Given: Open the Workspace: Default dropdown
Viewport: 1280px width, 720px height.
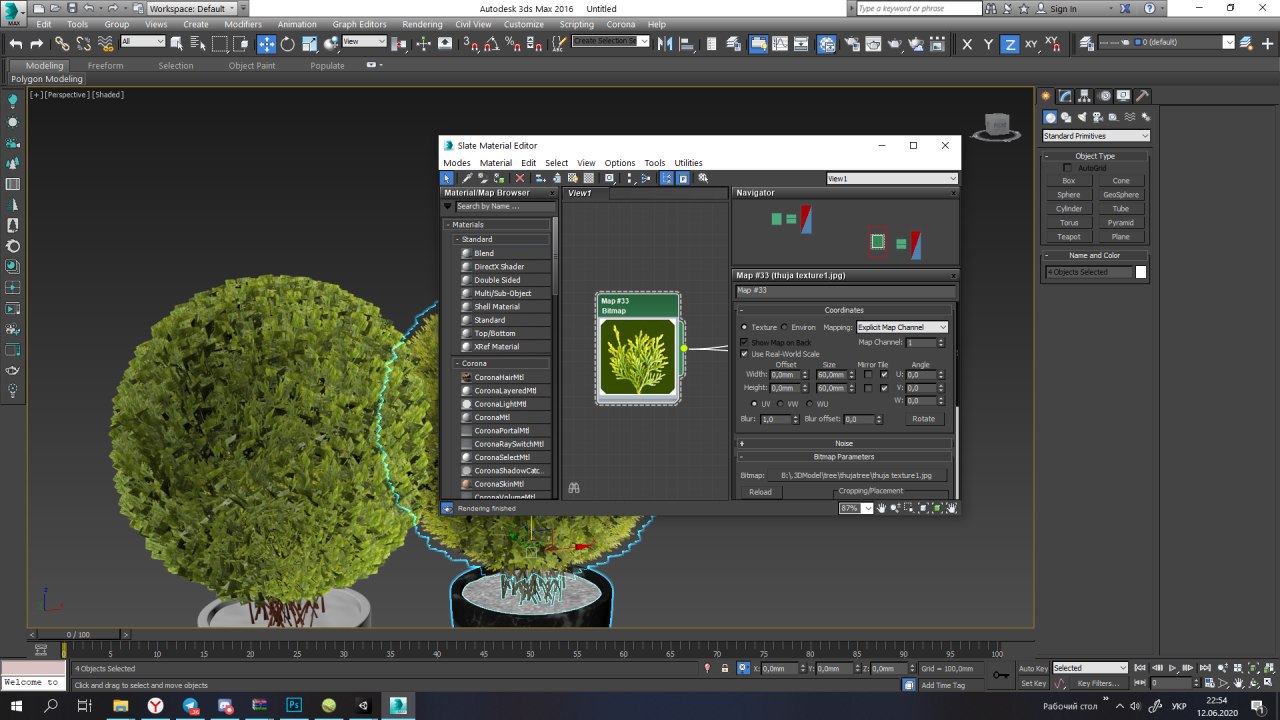Looking at the screenshot, I should (191, 8).
